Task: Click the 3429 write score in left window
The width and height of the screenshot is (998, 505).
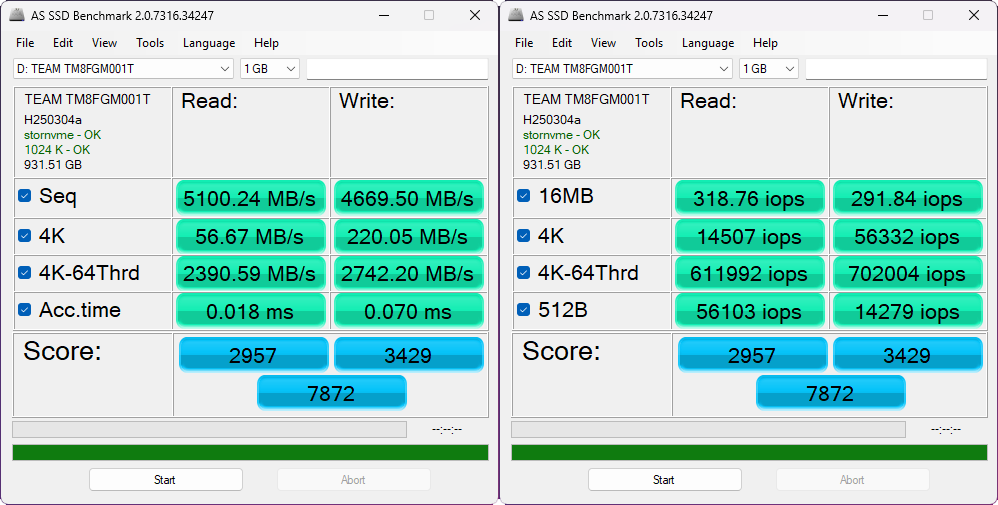Action: [408, 354]
